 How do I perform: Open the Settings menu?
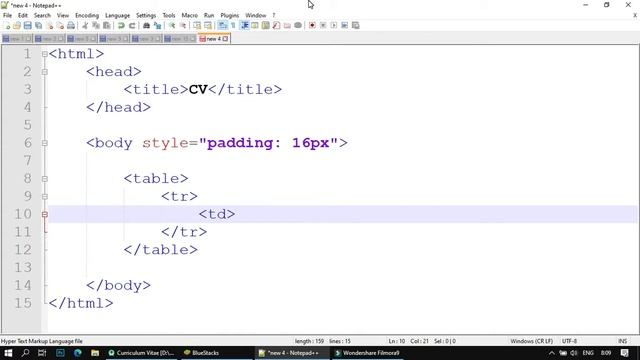146,16
